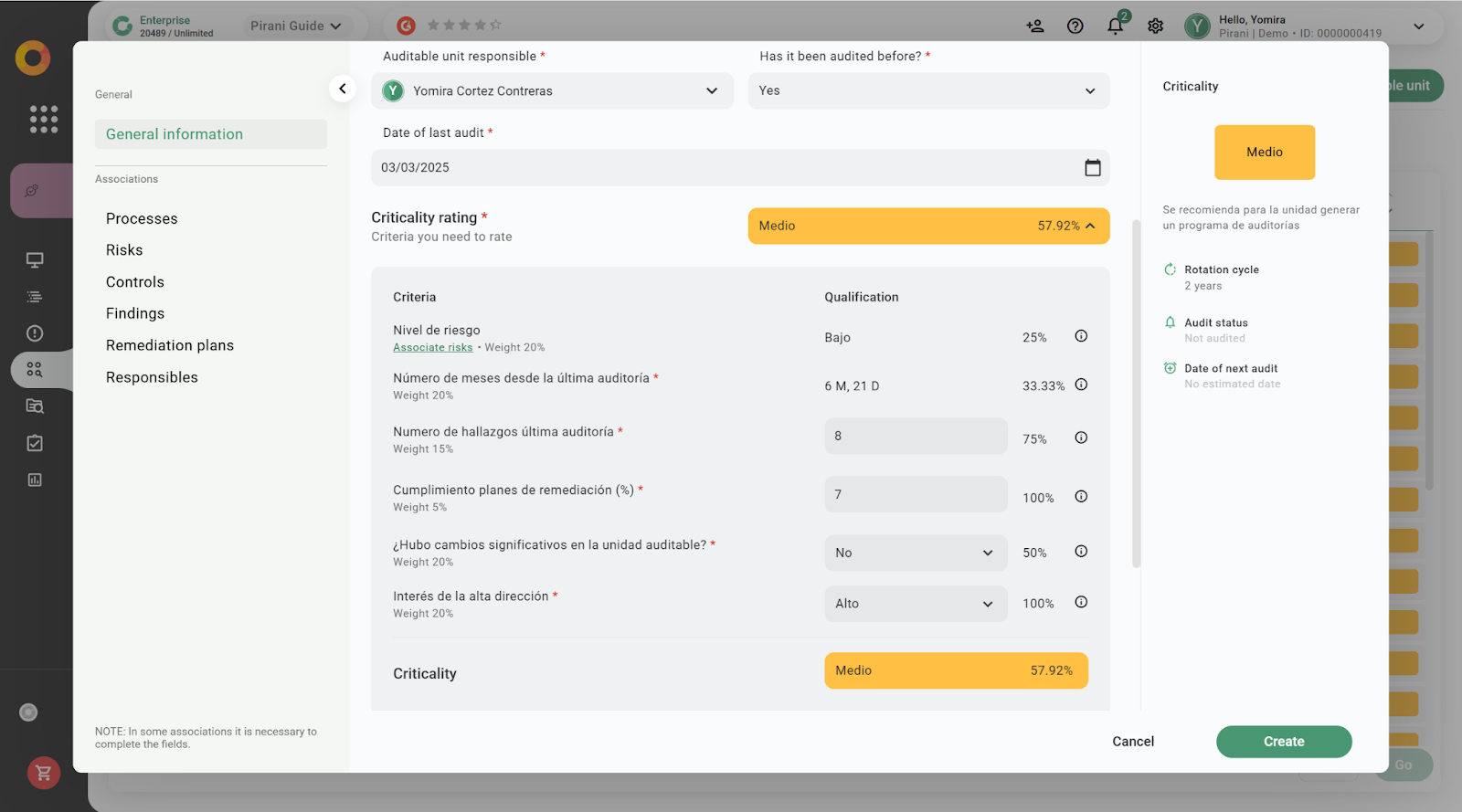
Task: Open the settings gear icon
Action: 1155,26
